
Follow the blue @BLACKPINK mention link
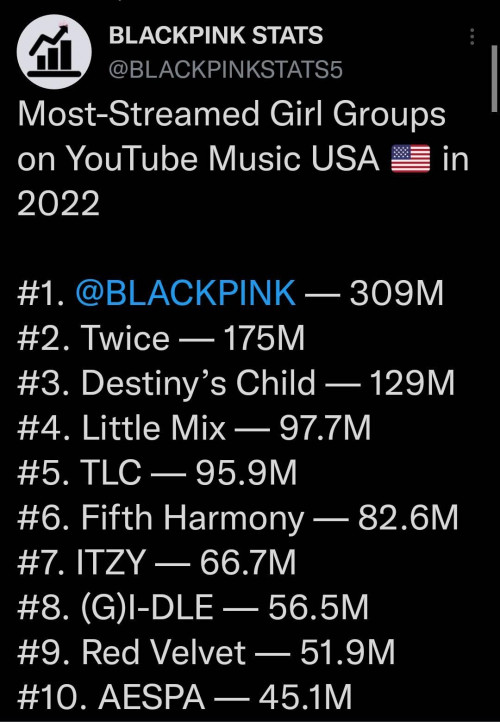[x=186, y=292]
